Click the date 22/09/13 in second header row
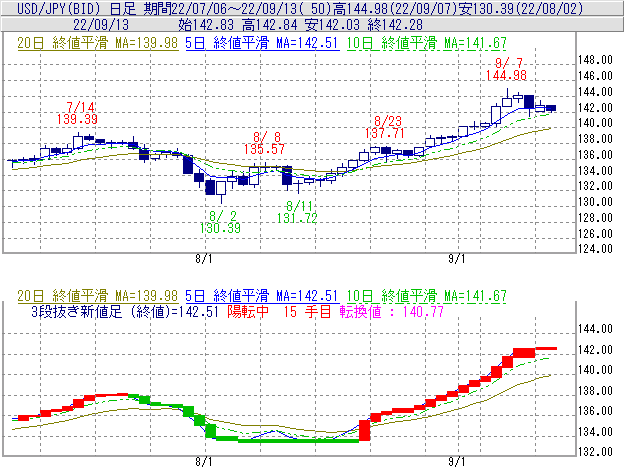 [x=101, y=25]
